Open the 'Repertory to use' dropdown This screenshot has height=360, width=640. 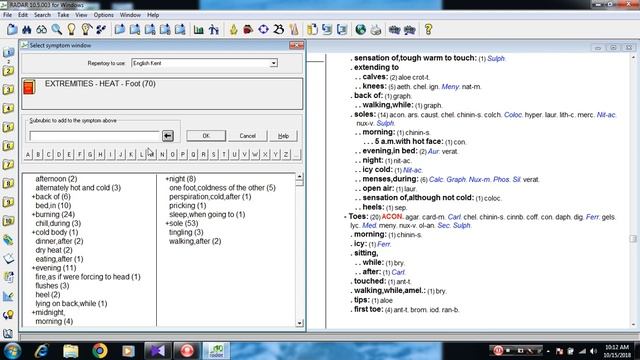273,63
